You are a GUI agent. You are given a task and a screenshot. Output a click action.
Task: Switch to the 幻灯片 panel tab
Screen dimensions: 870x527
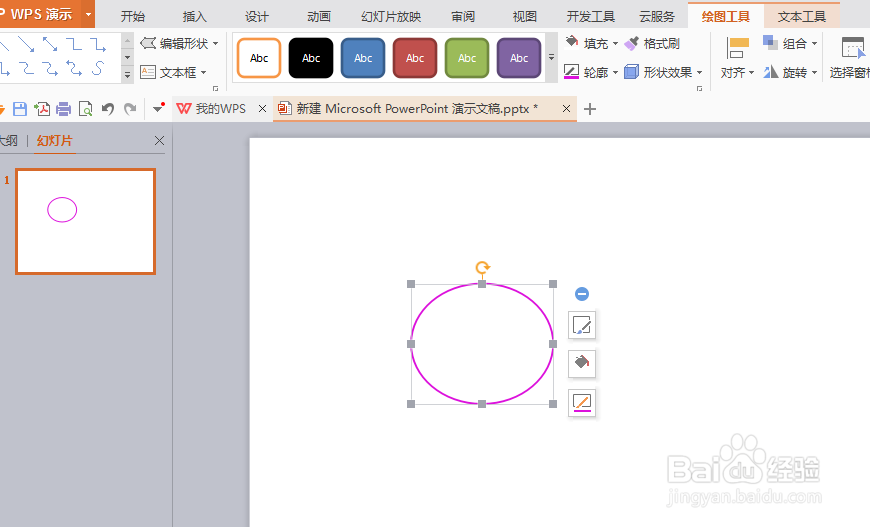point(54,141)
